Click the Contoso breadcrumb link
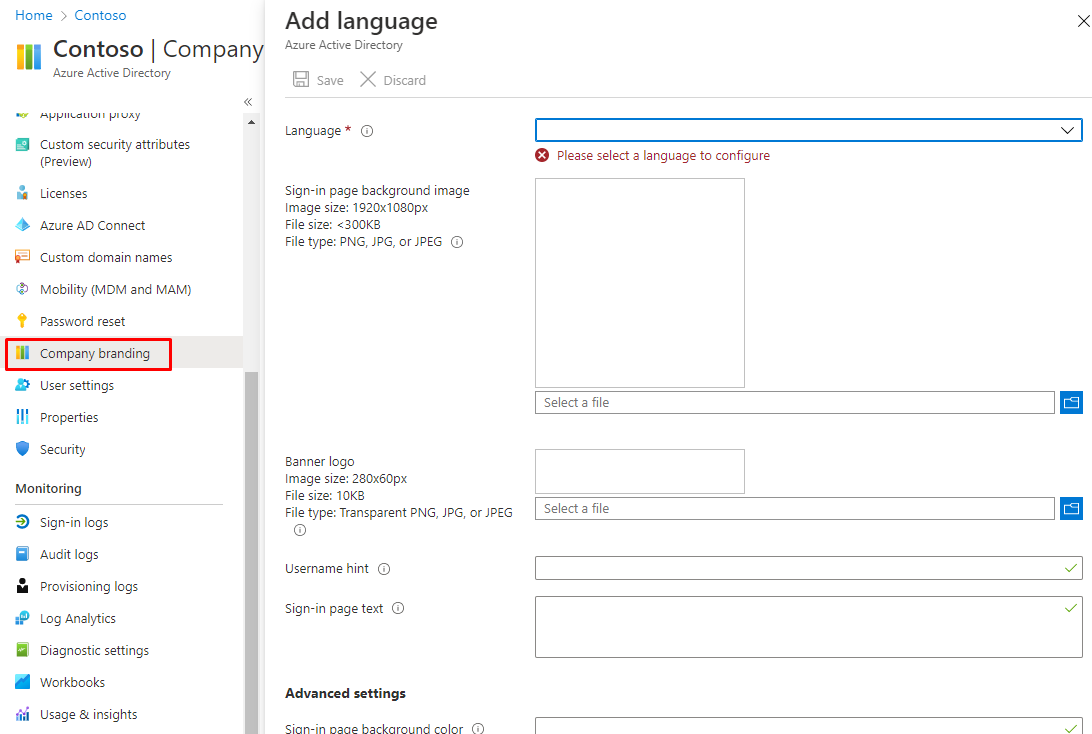 coord(100,15)
